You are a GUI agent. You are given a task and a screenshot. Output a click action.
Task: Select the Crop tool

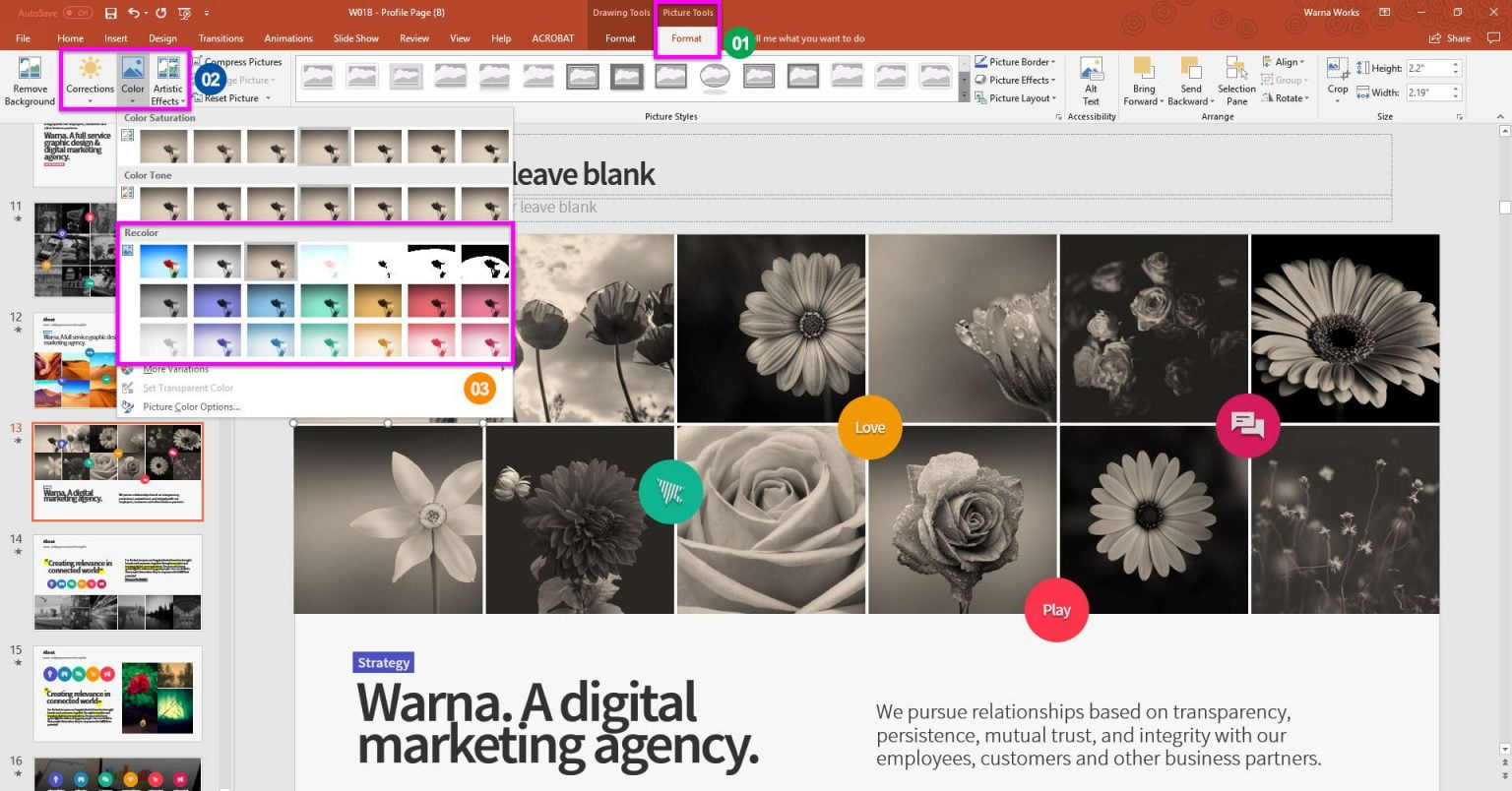[1337, 79]
